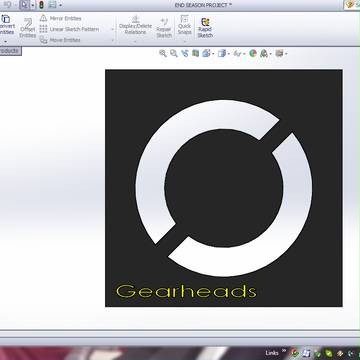Expand the Links chevron in taskbar
Image resolution: width=360 pixels, height=360 pixels.
pos(284,350)
